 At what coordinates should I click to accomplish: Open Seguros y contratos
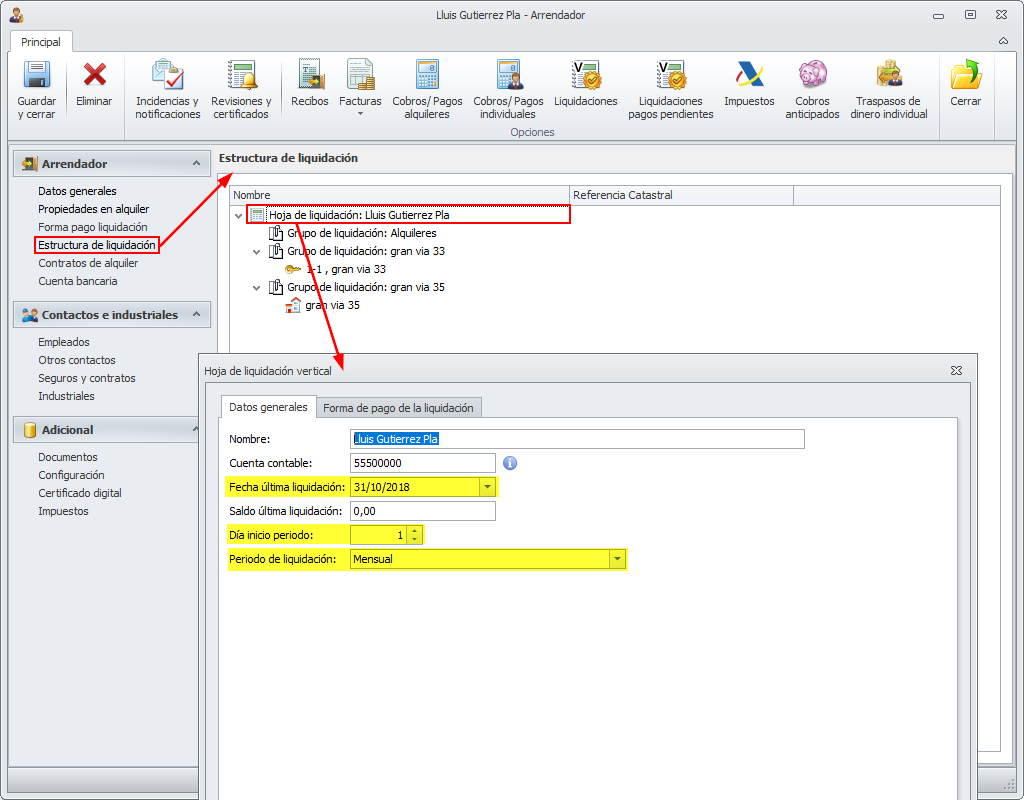click(x=87, y=378)
